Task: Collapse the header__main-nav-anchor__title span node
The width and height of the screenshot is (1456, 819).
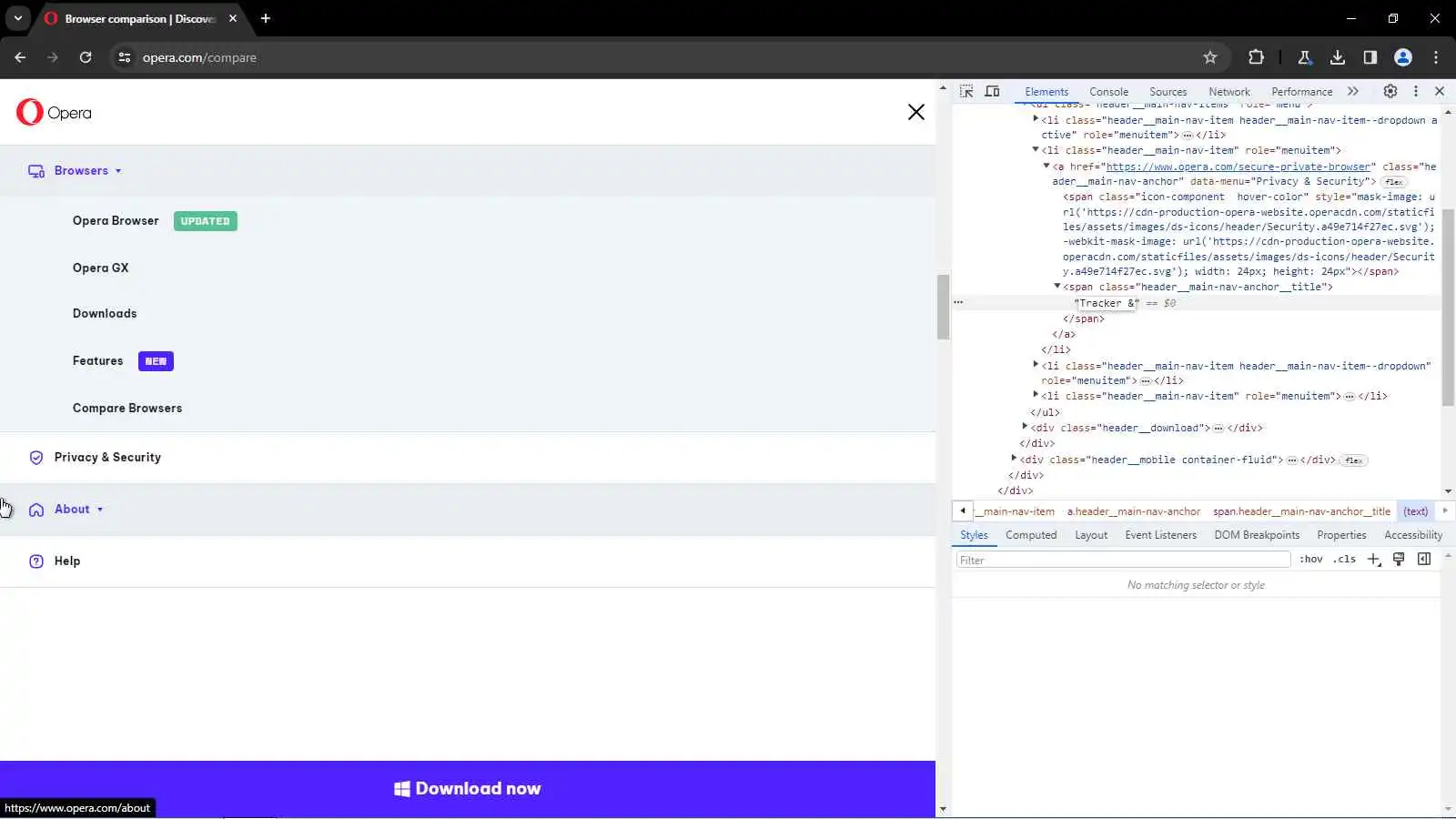Action: click(1057, 287)
